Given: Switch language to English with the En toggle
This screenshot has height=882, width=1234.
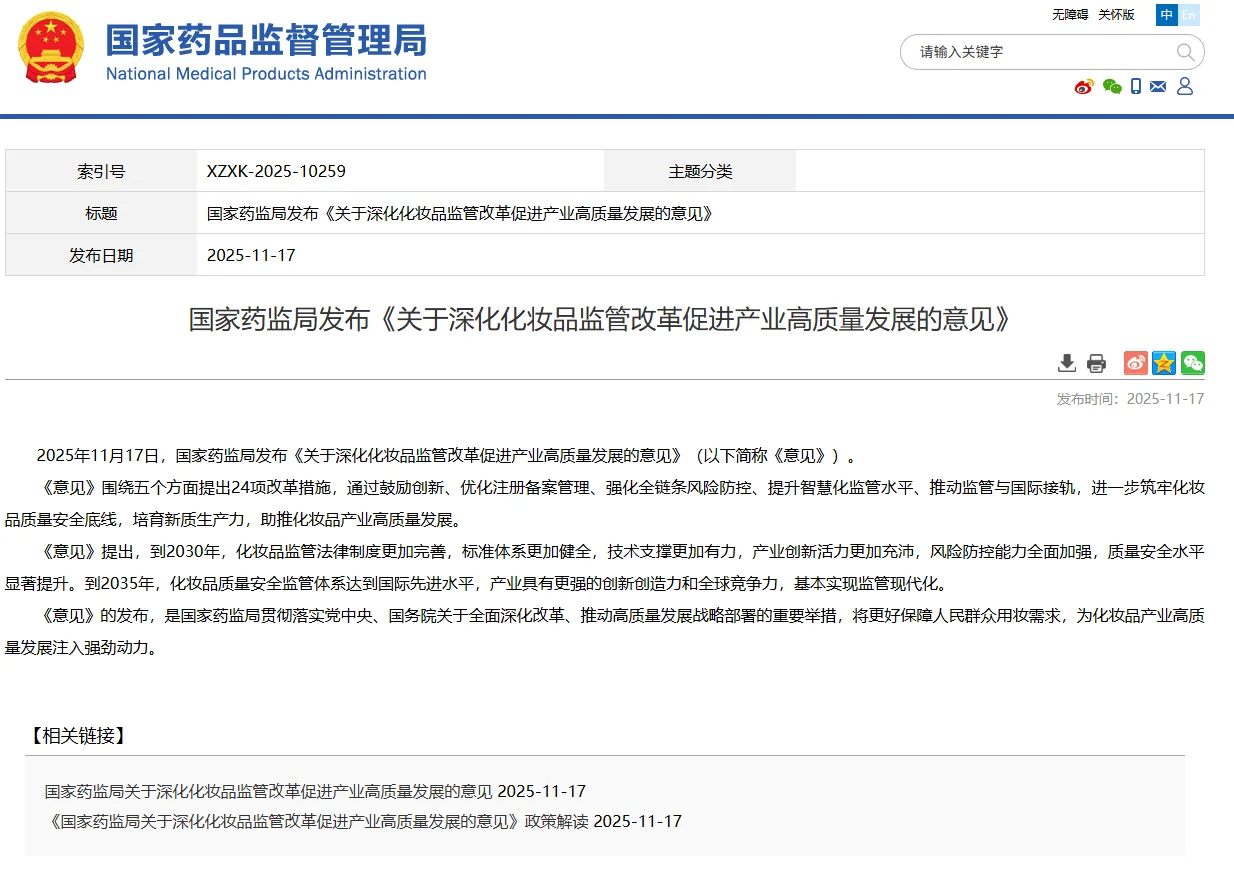Looking at the screenshot, I should pos(1188,15).
